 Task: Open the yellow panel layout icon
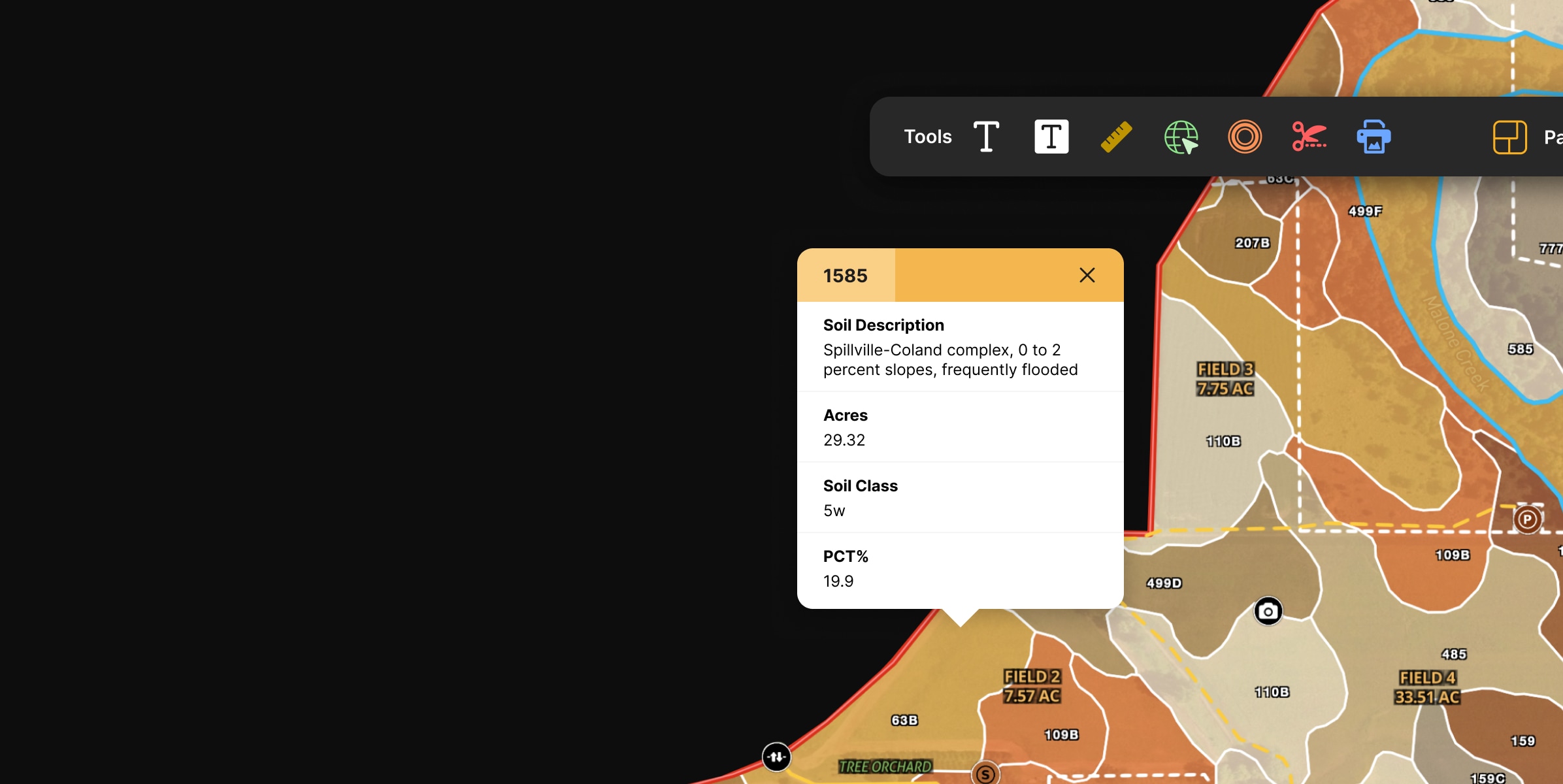1509,137
